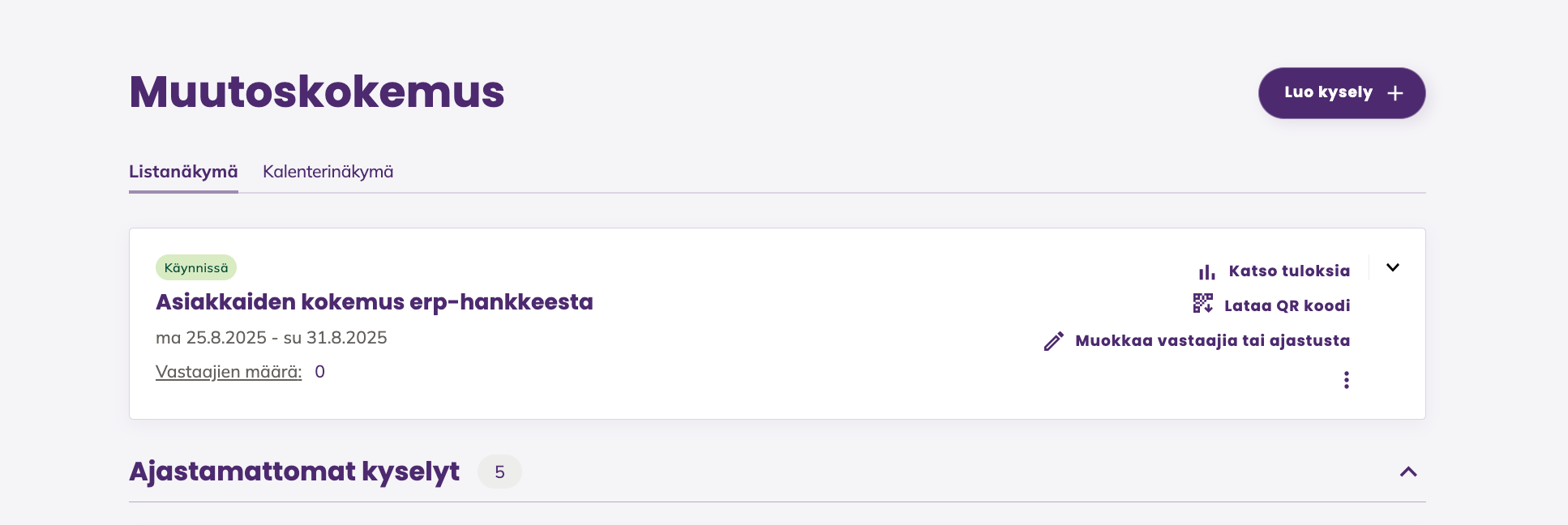Collapse the Ajastamattomat kyselyt section

[x=1408, y=472]
